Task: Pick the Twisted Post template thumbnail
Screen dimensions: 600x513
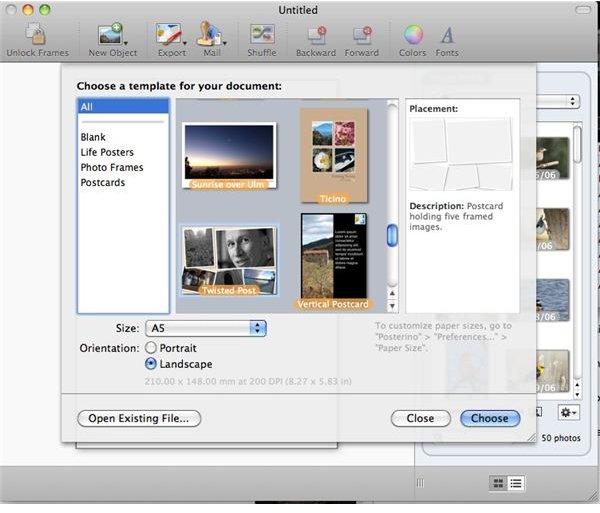Action: point(230,259)
